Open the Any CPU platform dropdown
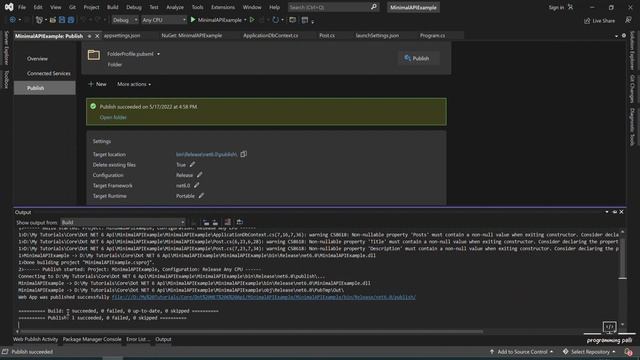 point(164,20)
